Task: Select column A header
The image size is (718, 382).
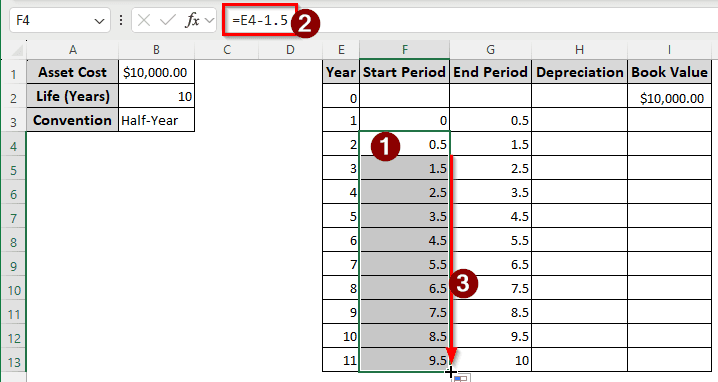Action: click(72, 49)
